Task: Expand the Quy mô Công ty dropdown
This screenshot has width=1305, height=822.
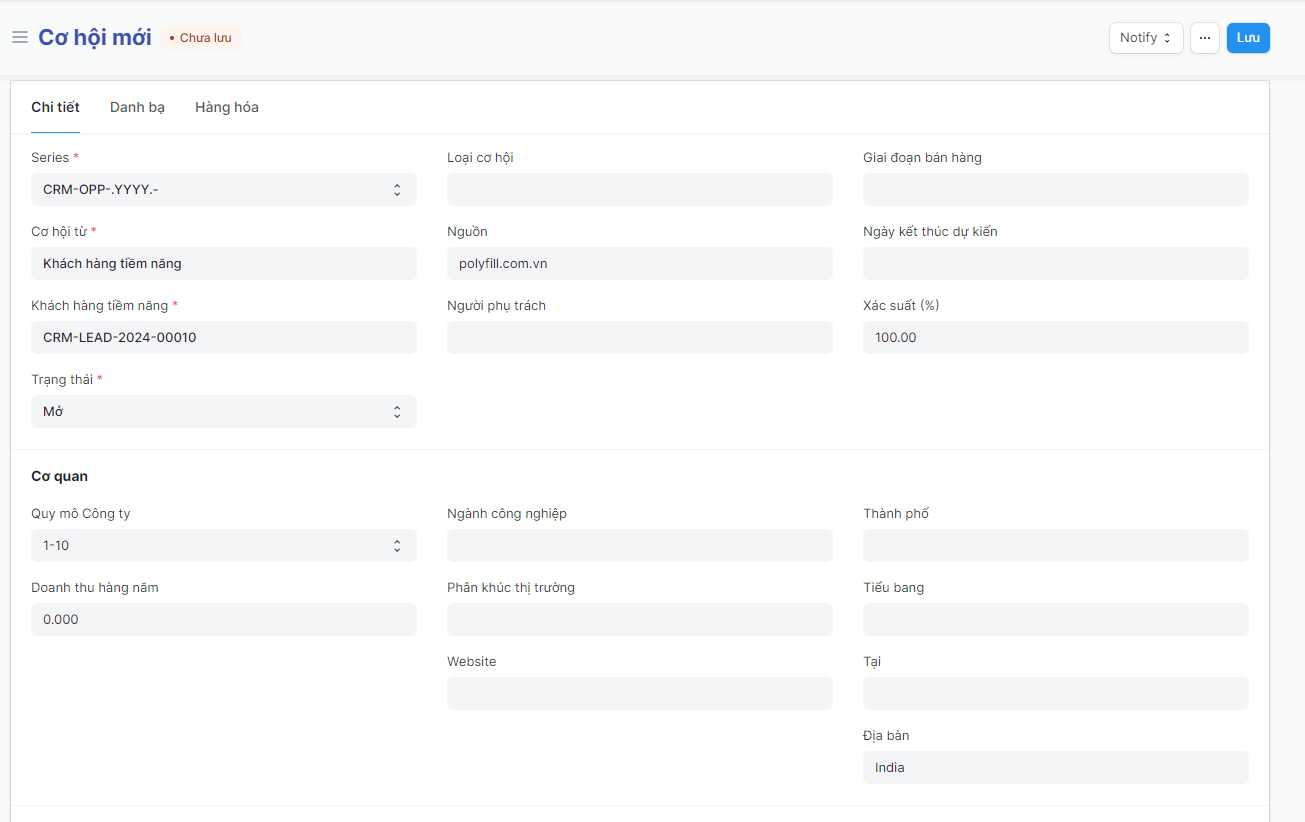Action: click(x=223, y=545)
